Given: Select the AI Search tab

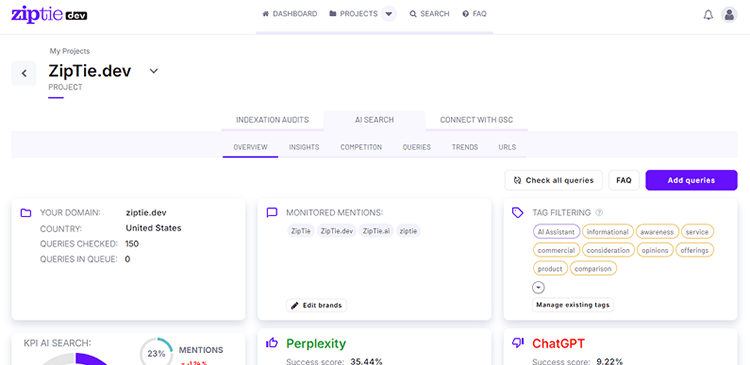Looking at the screenshot, I should point(374,120).
